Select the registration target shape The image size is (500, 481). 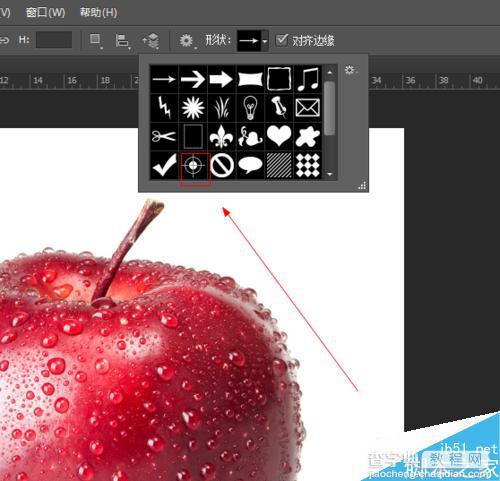pos(193,165)
